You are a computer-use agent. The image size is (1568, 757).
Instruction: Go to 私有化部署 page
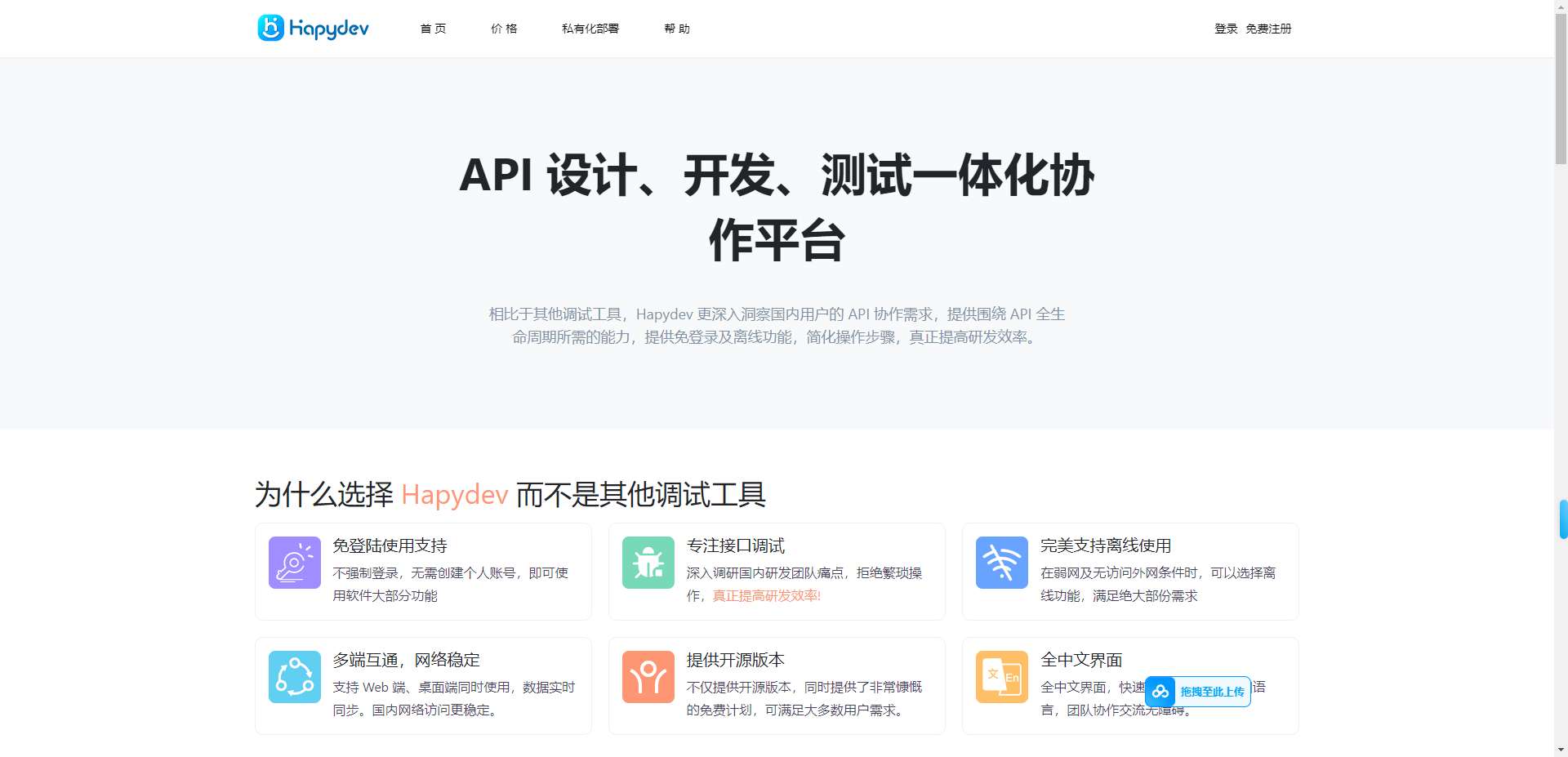pyautogui.click(x=590, y=29)
